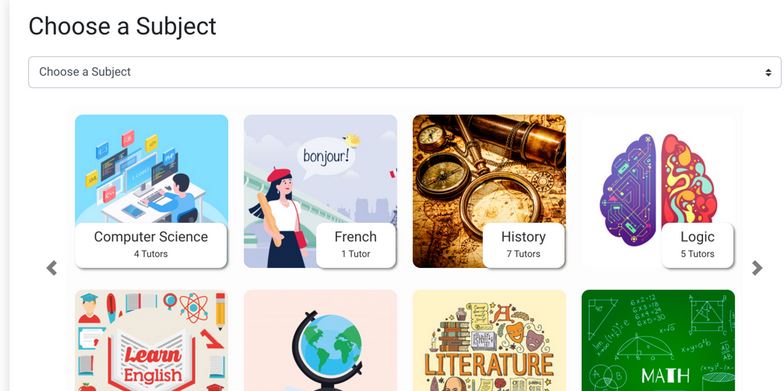This screenshot has height=391, width=784.
Task: Open the Choose a Subject dropdown
Action: 404,72
